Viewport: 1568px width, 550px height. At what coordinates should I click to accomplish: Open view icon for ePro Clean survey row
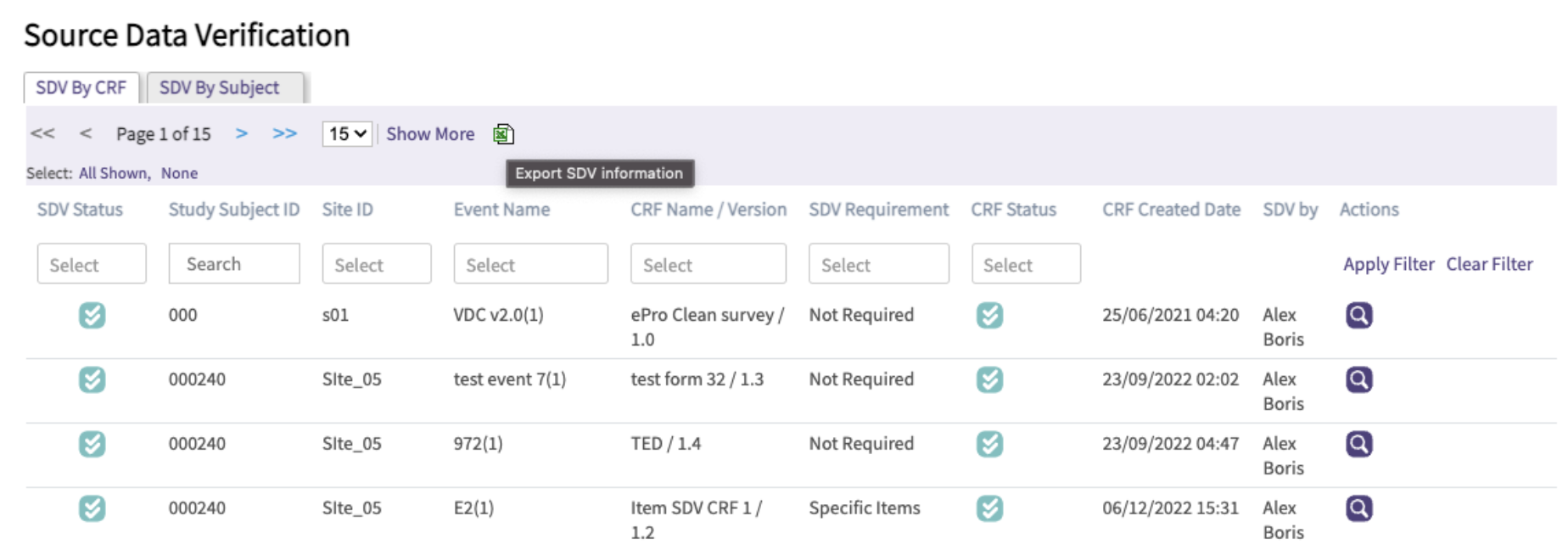pos(1358,316)
